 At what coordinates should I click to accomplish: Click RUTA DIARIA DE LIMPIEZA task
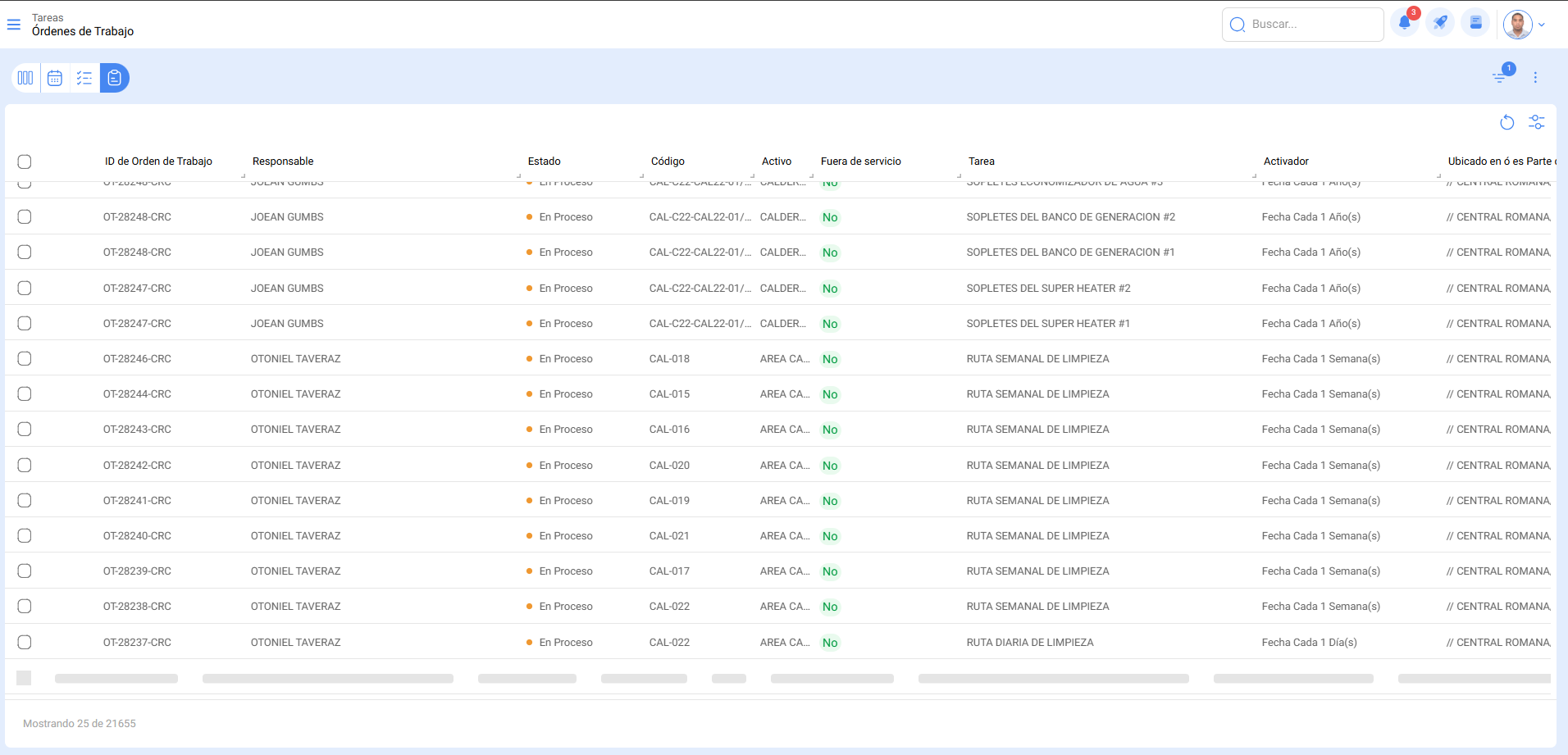1030,643
